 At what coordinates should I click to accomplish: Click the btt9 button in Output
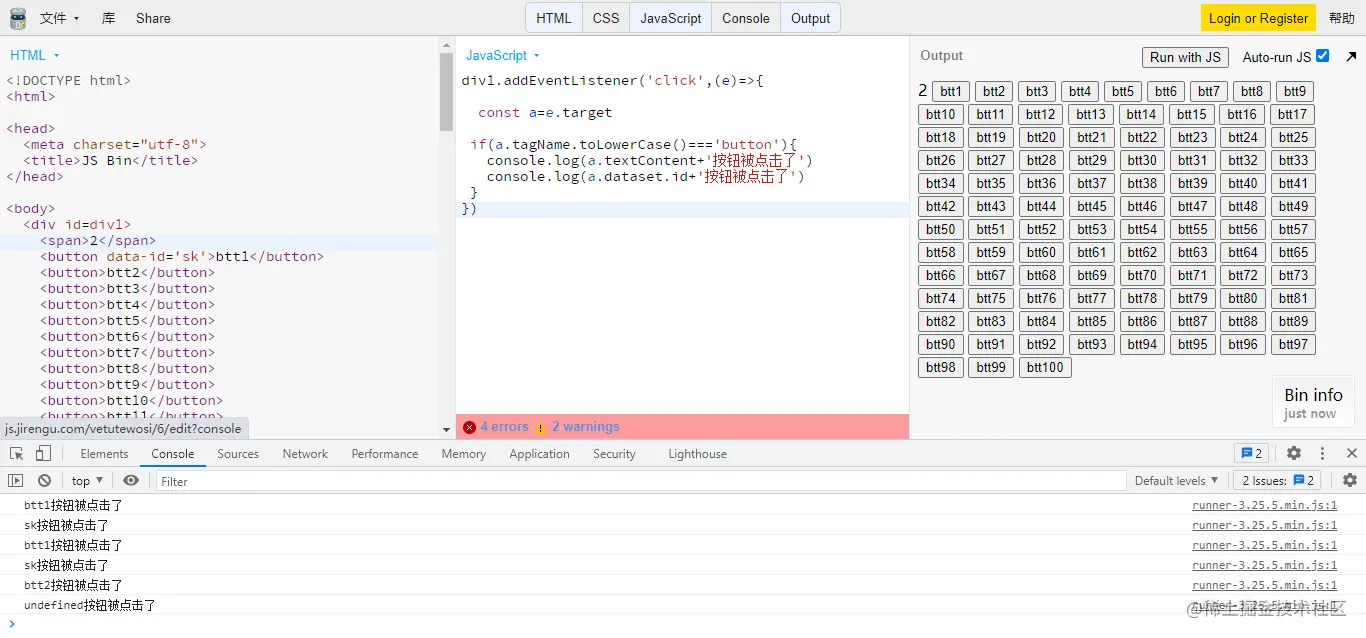click(x=1295, y=91)
